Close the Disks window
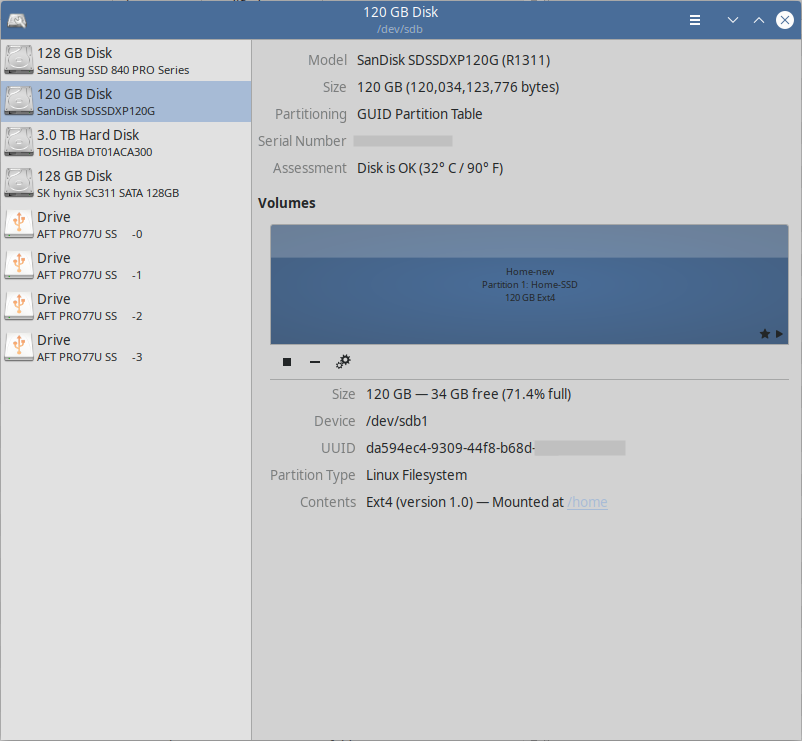The width and height of the screenshot is (802, 741). [784, 20]
